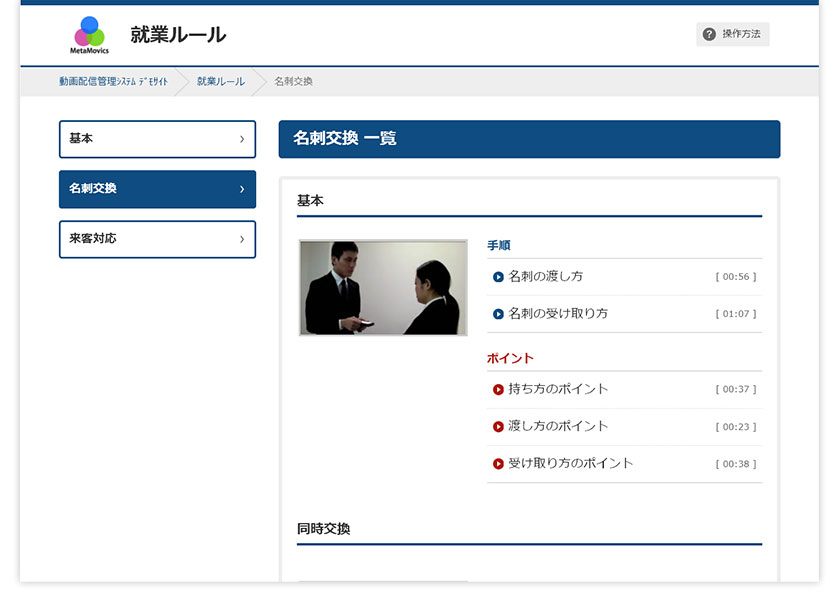Click the 00:38 duration text
Image resolution: width=840 pixels, height=600 pixels.
tap(736, 464)
